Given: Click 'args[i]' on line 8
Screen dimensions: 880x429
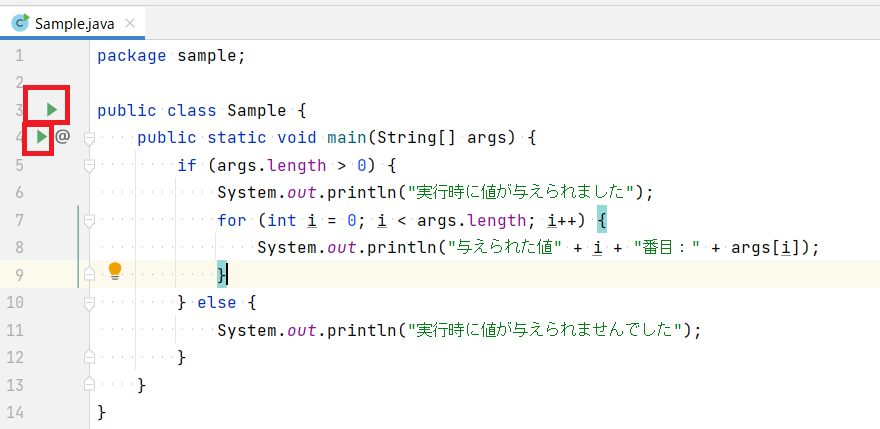Looking at the screenshot, I should [767, 248].
